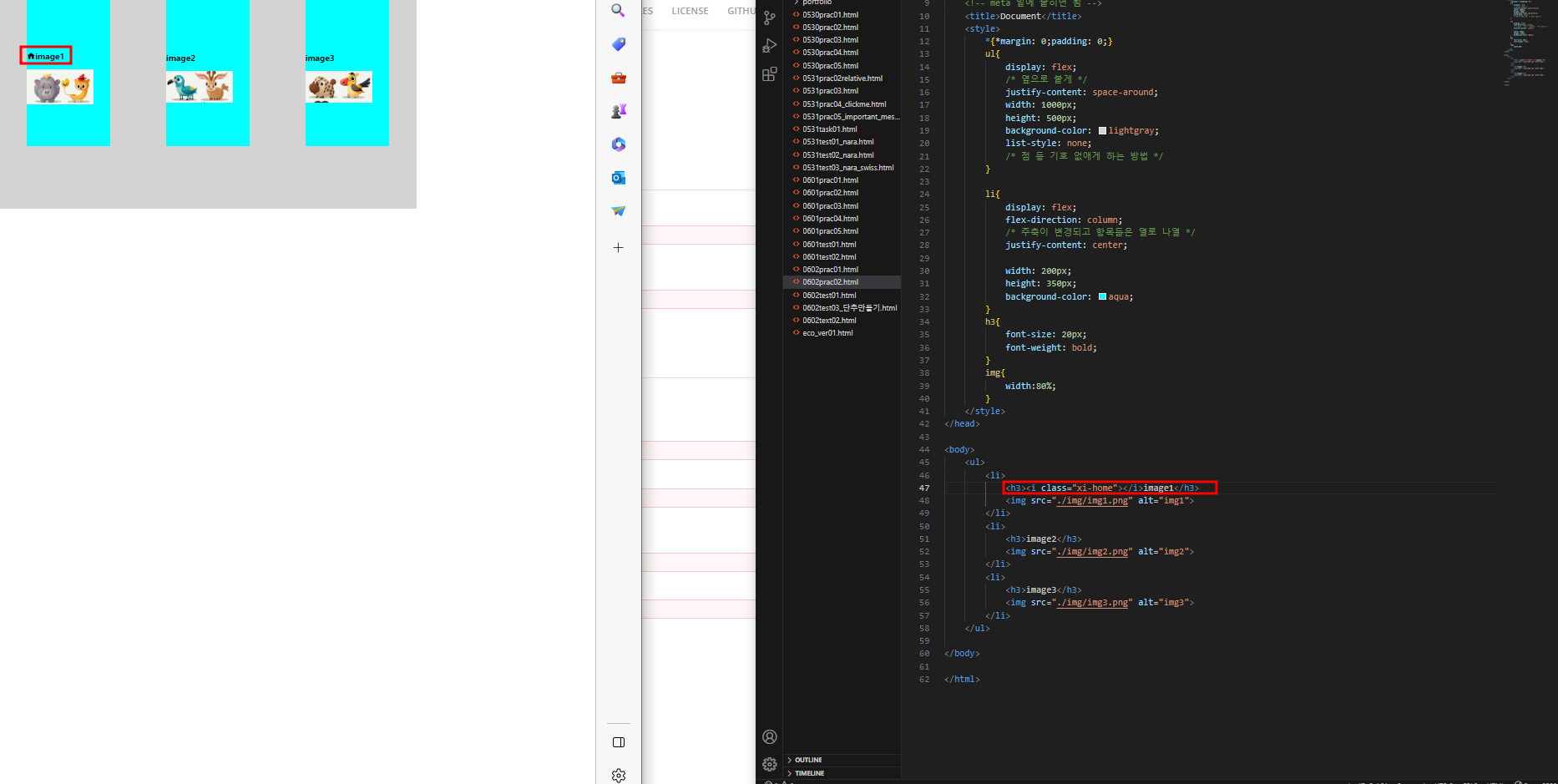Open the Outlook sidebar icon

[618, 178]
